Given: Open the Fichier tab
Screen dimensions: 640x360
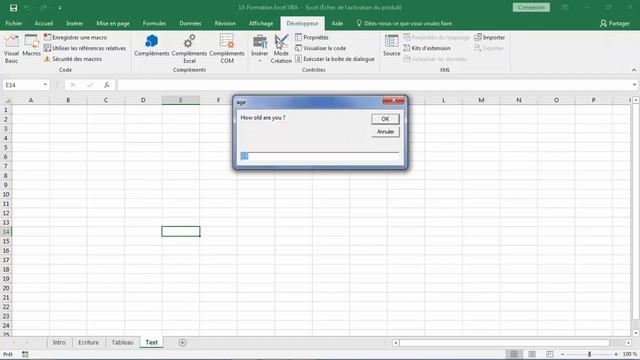Looking at the screenshot, I should 14,24.
